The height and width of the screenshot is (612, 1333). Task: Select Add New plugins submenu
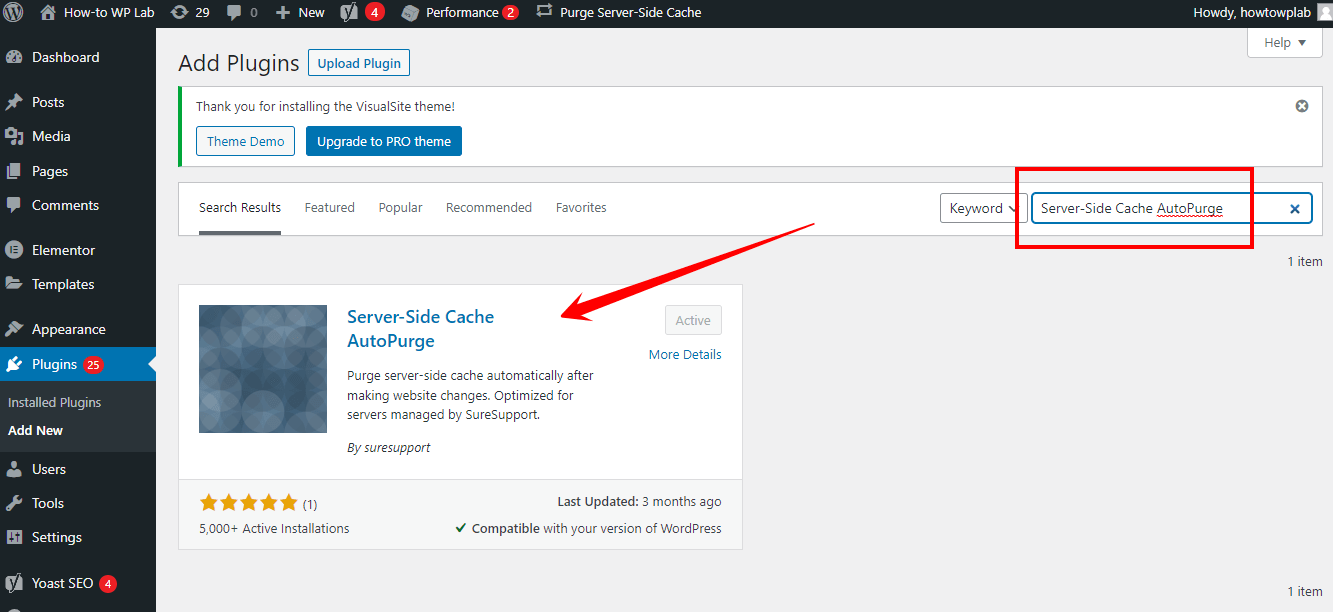pyautogui.click(x=35, y=430)
